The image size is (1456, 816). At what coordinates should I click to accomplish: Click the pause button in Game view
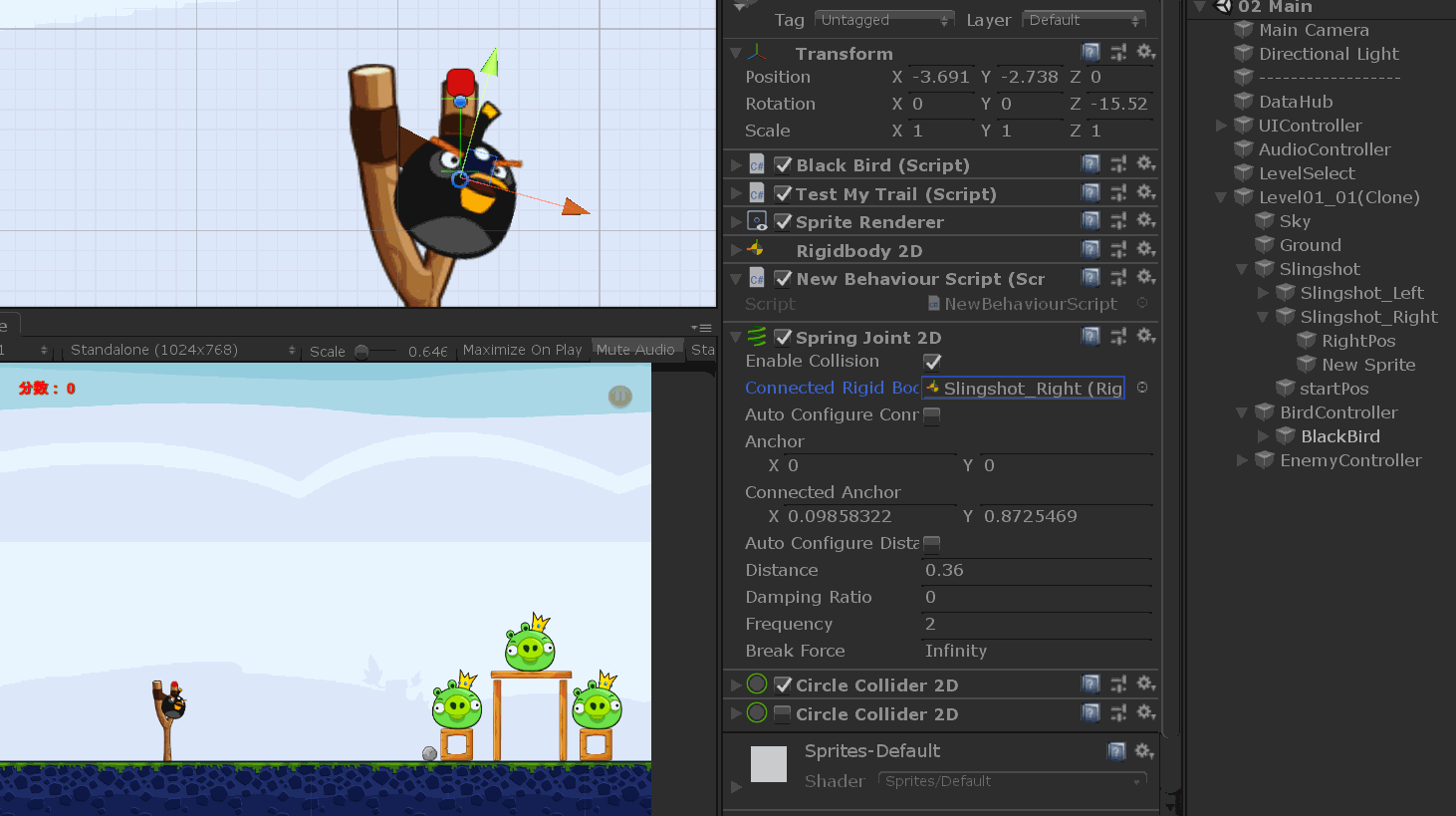pyautogui.click(x=620, y=397)
